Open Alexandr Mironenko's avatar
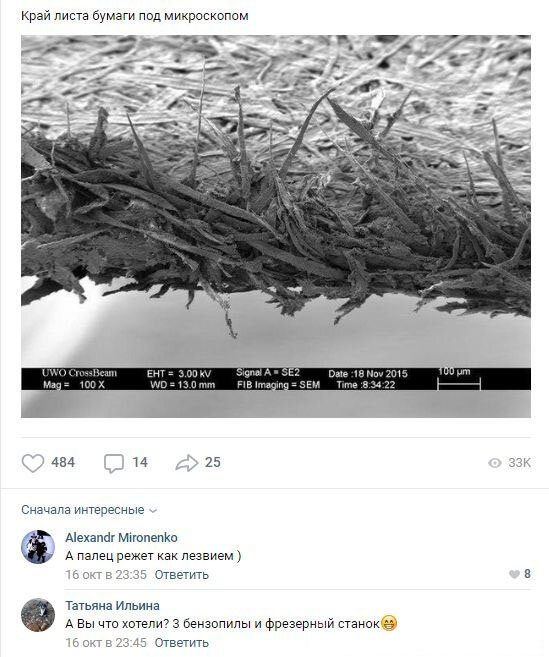Screen dimensions: 549x657 pos(38,546)
